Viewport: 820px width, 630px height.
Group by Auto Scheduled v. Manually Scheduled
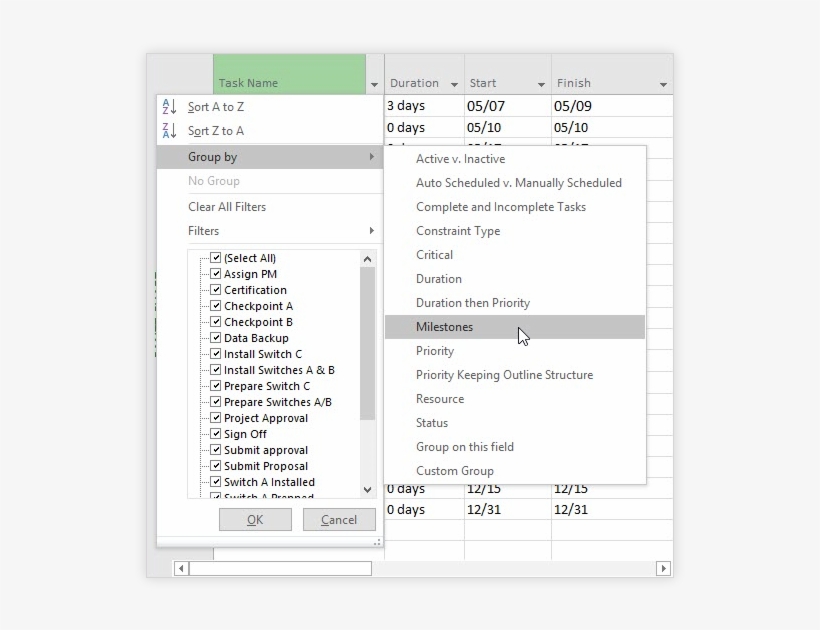pos(515,183)
